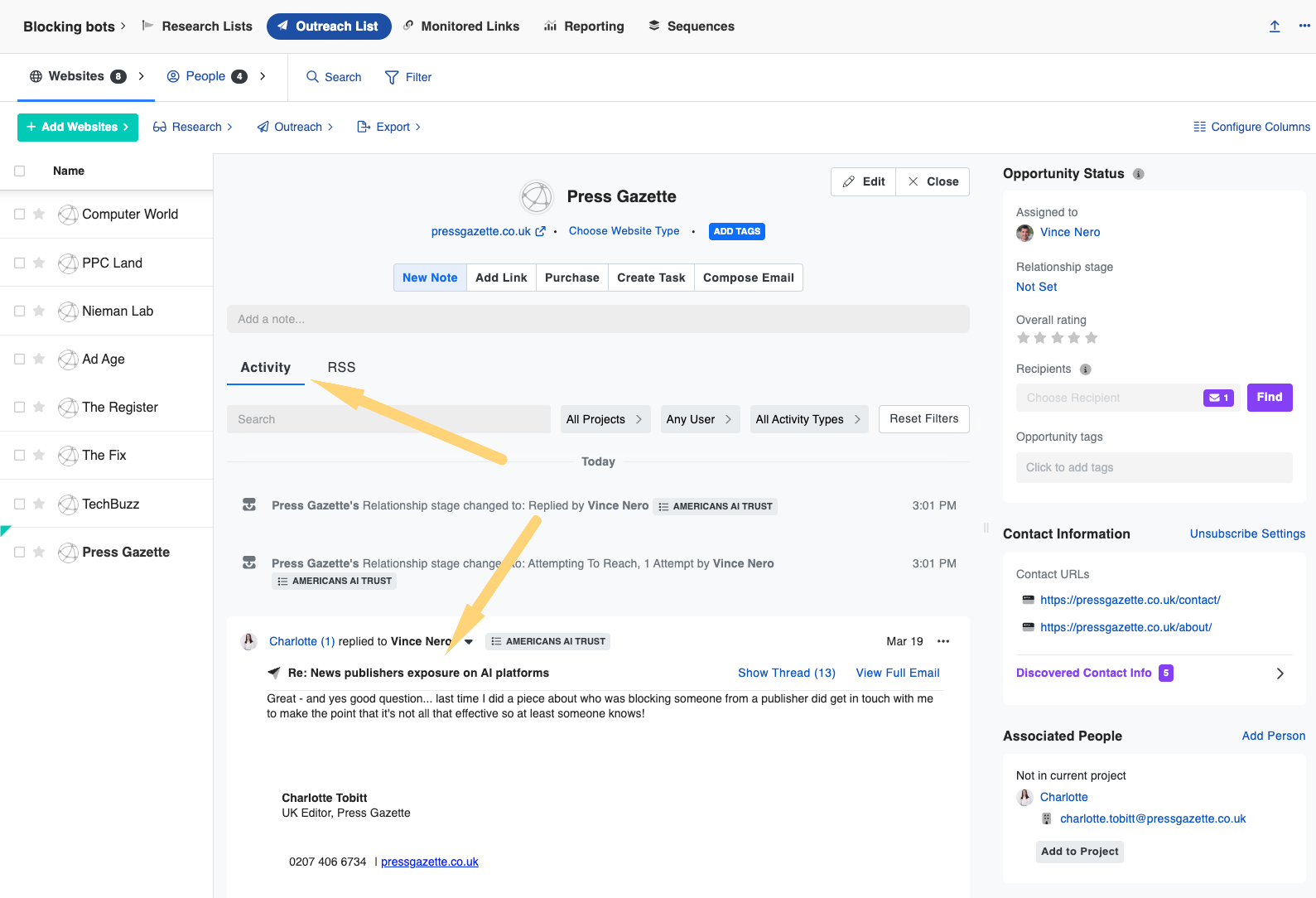Open the Filter funnel tool
Image resolution: width=1316 pixels, height=898 pixels.
[x=408, y=77]
